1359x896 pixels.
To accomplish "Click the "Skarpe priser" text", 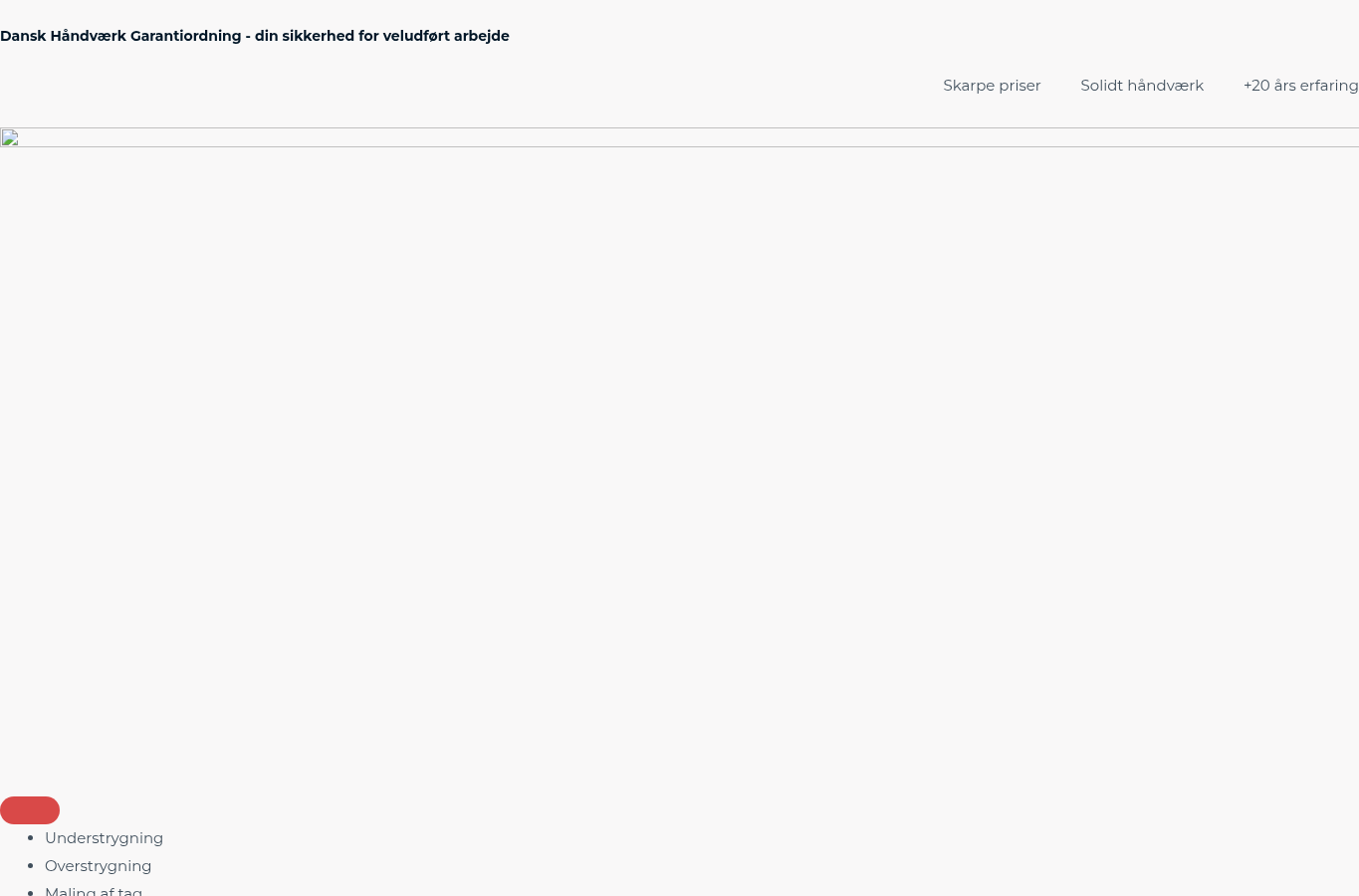I will click(992, 86).
